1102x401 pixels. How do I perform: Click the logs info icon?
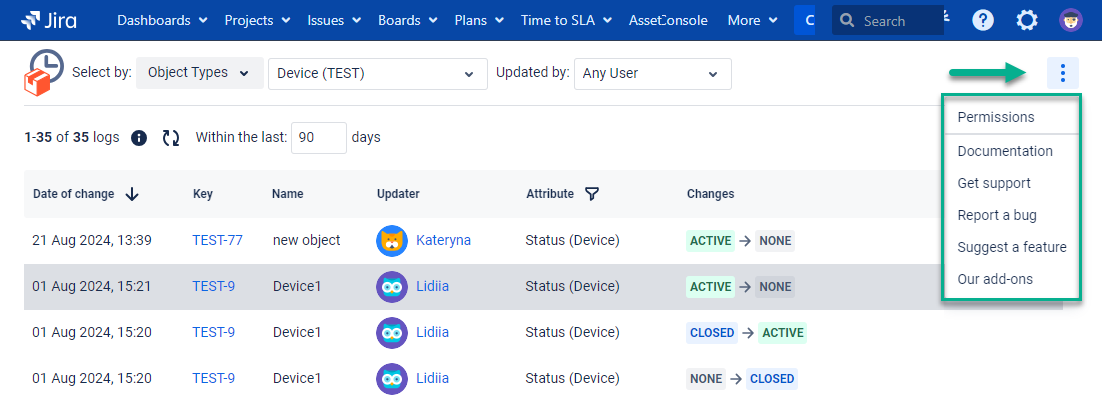[x=139, y=138]
